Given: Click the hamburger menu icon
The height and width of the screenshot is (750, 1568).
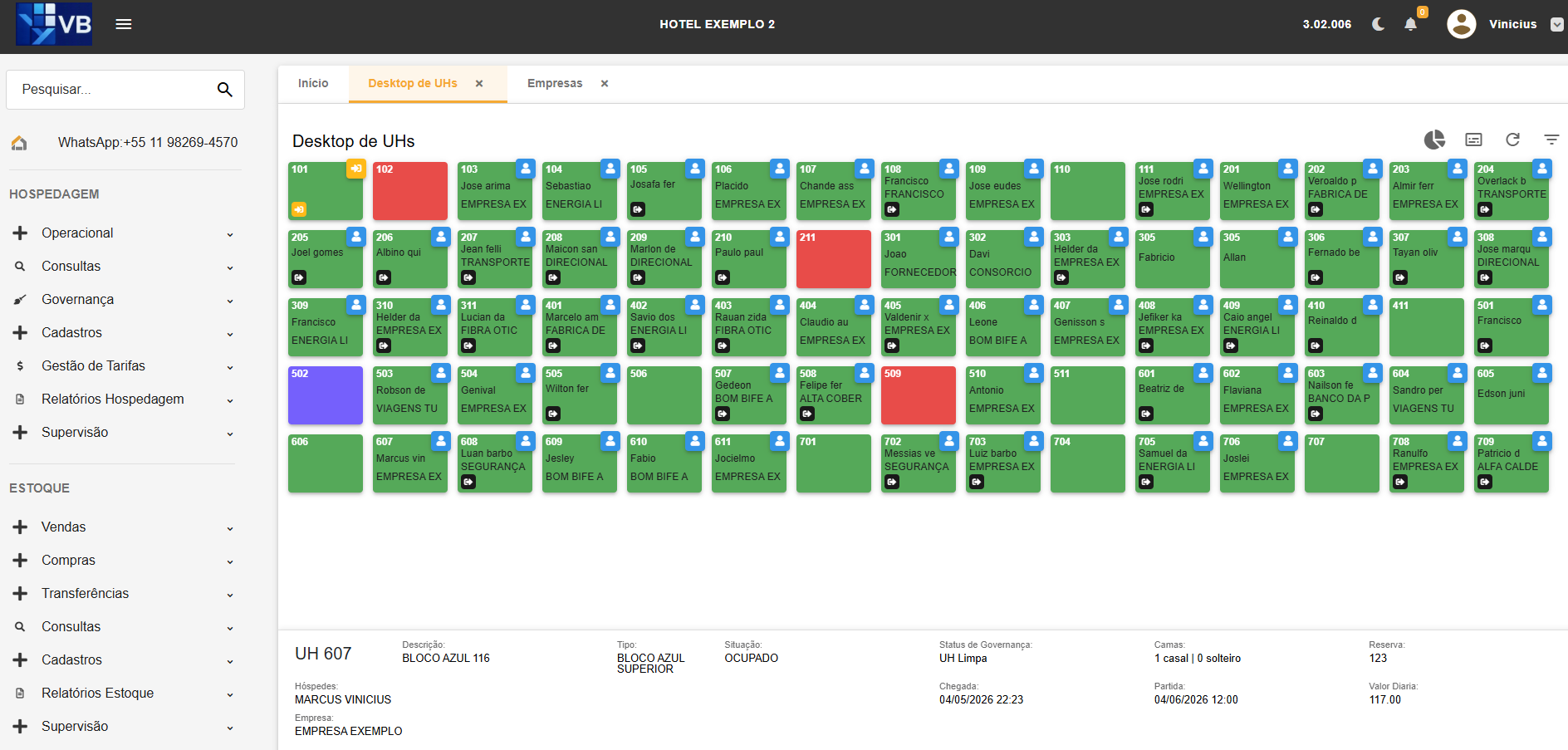Looking at the screenshot, I should [124, 24].
